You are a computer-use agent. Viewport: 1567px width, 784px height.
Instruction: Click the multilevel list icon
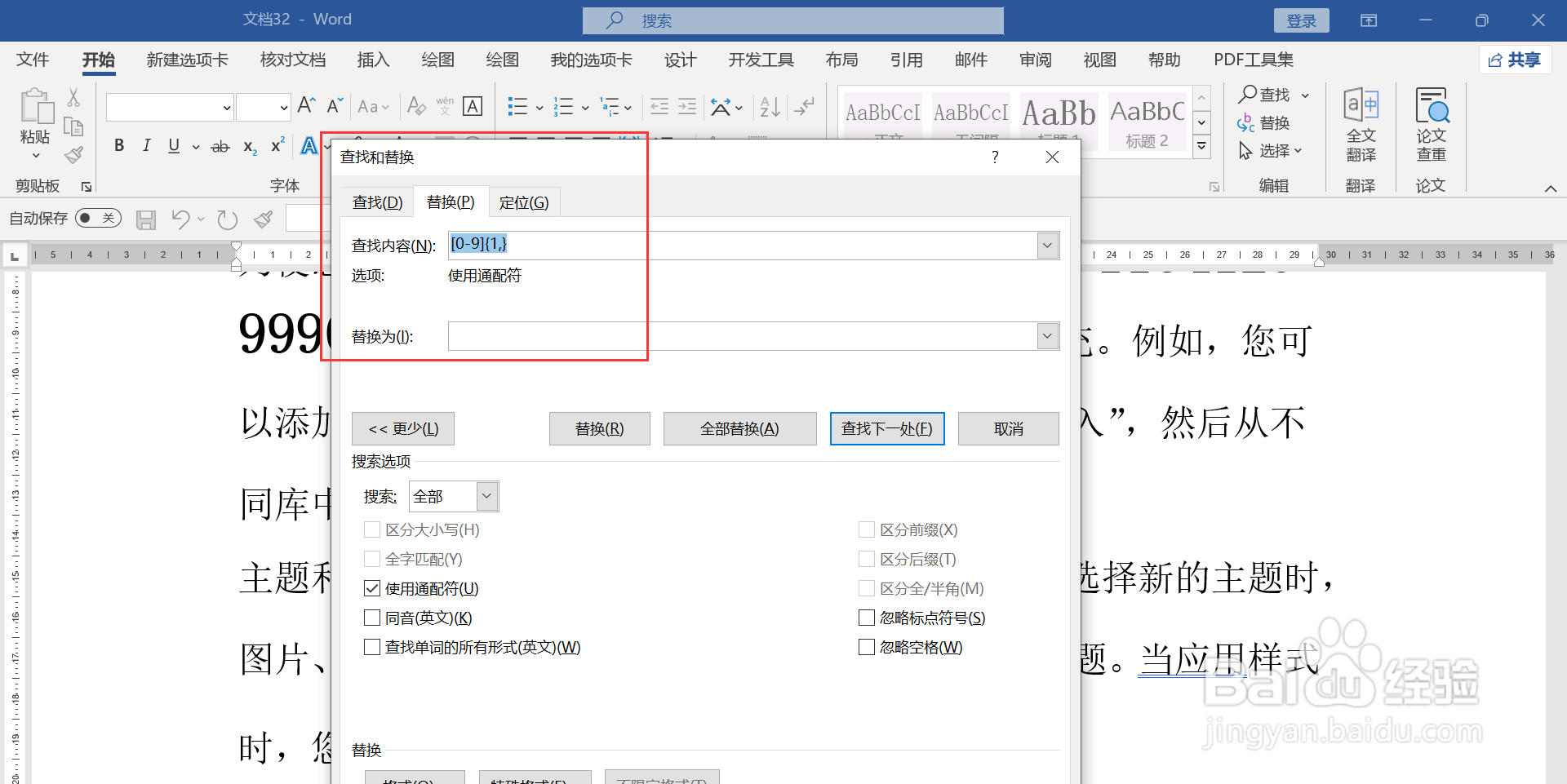click(x=610, y=106)
